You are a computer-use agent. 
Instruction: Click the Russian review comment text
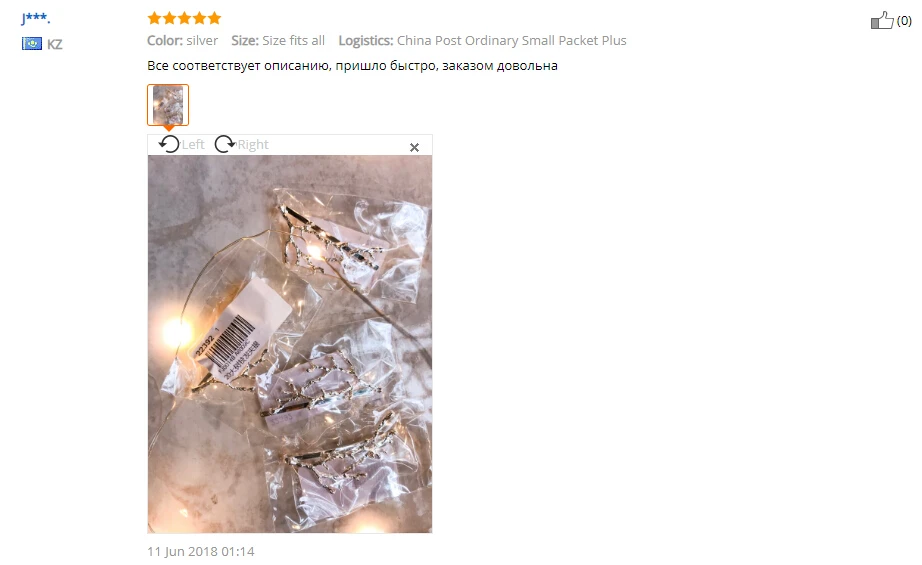(352, 65)
